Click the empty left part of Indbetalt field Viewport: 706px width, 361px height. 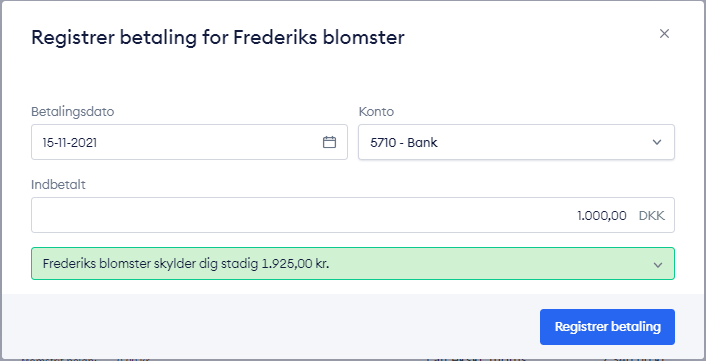coord(225,215)
